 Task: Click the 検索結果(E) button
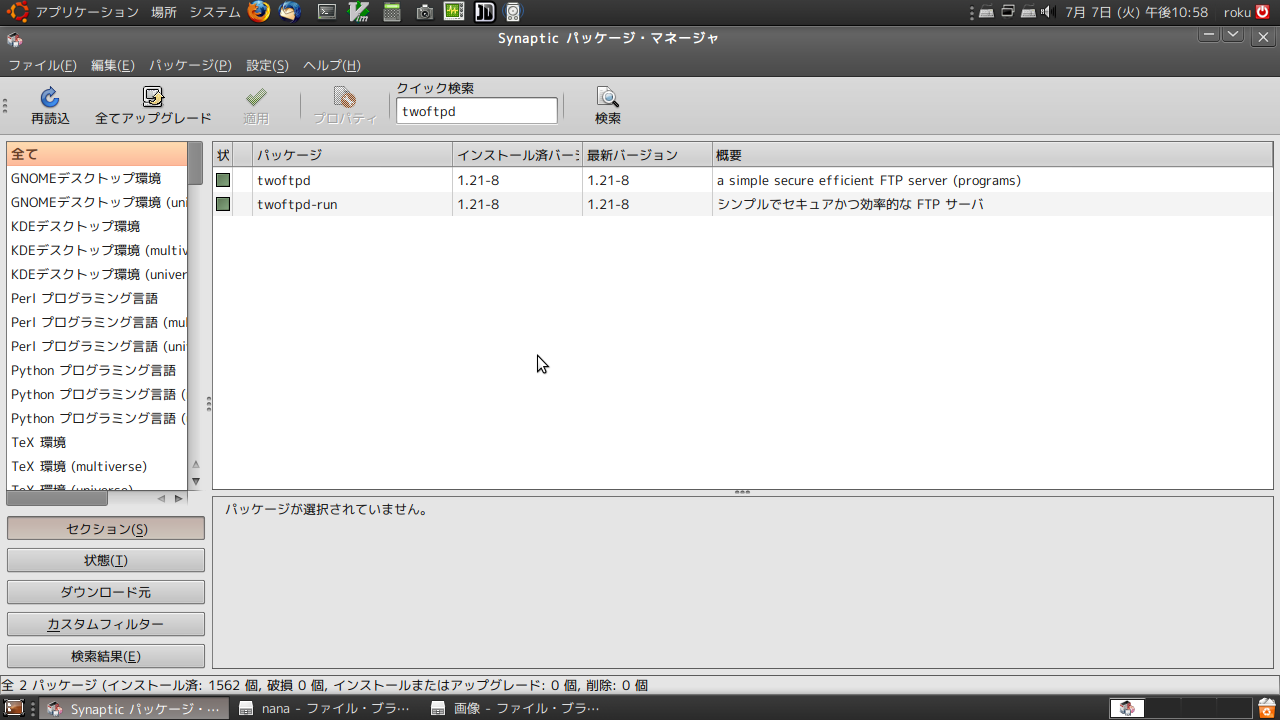106,656
